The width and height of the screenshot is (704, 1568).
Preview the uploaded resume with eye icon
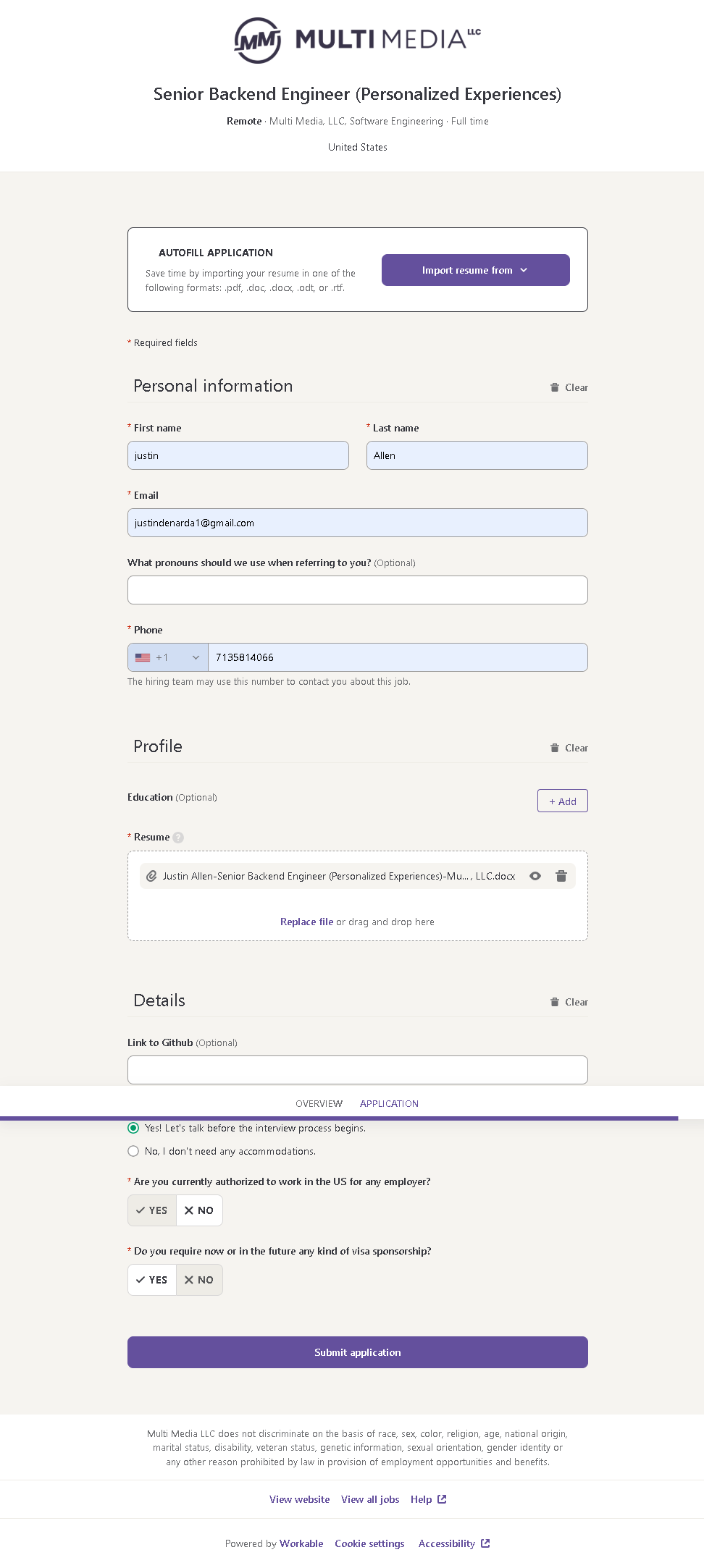tap(535, 876)
